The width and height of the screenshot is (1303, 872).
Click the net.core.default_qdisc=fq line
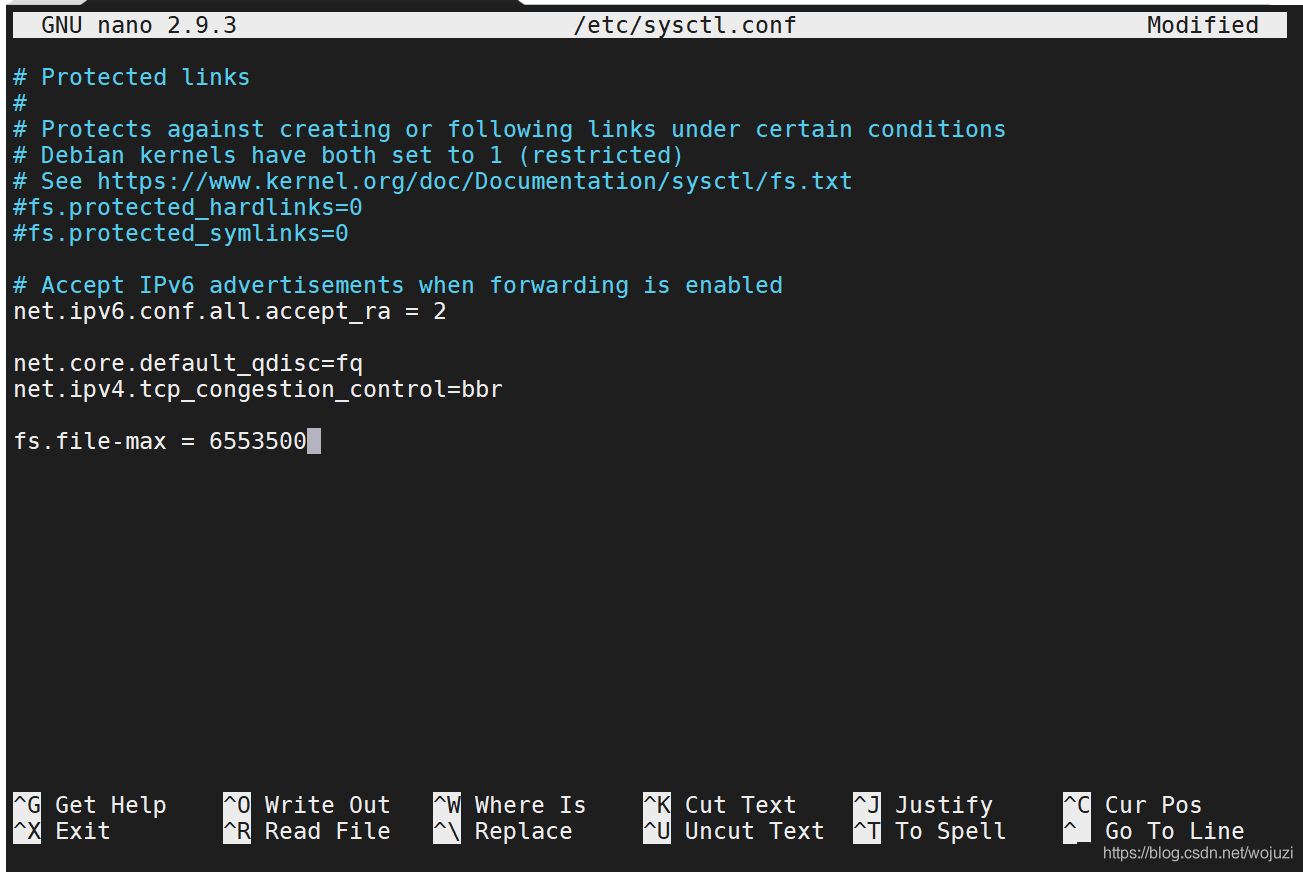point(188,363)
